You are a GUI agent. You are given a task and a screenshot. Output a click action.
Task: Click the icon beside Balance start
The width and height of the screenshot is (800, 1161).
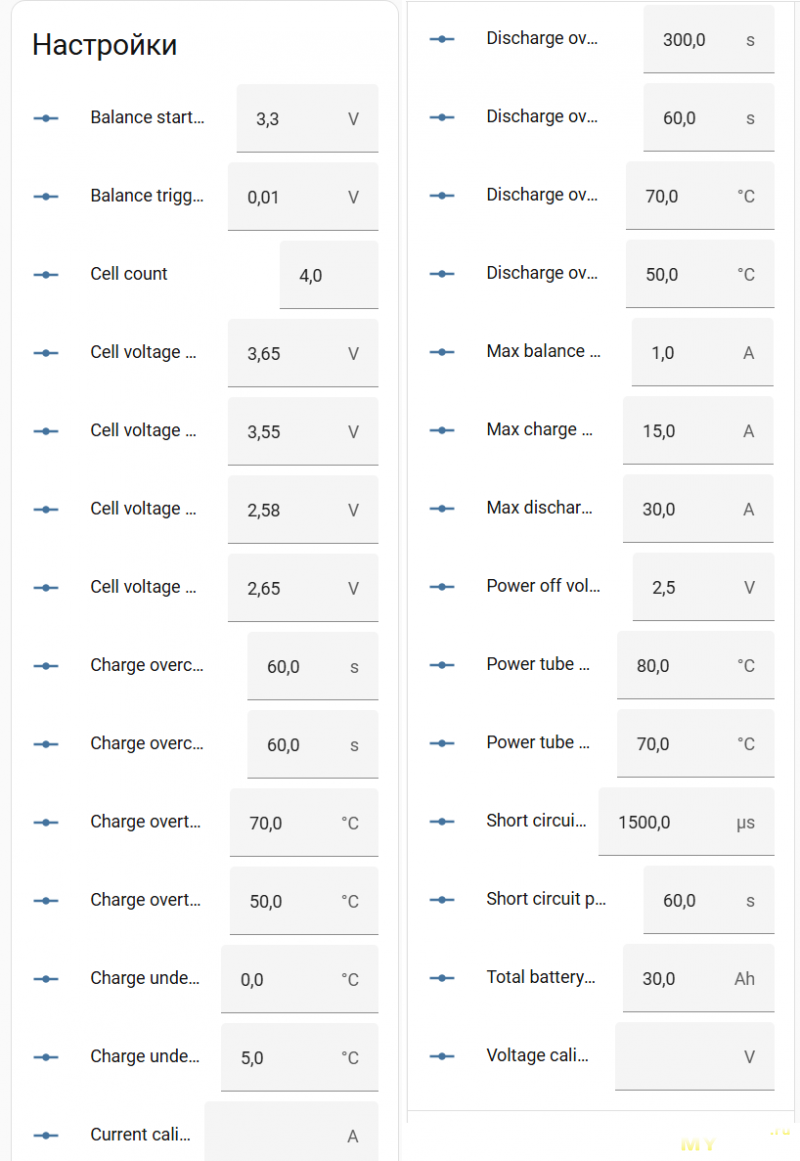click(46, 118)
